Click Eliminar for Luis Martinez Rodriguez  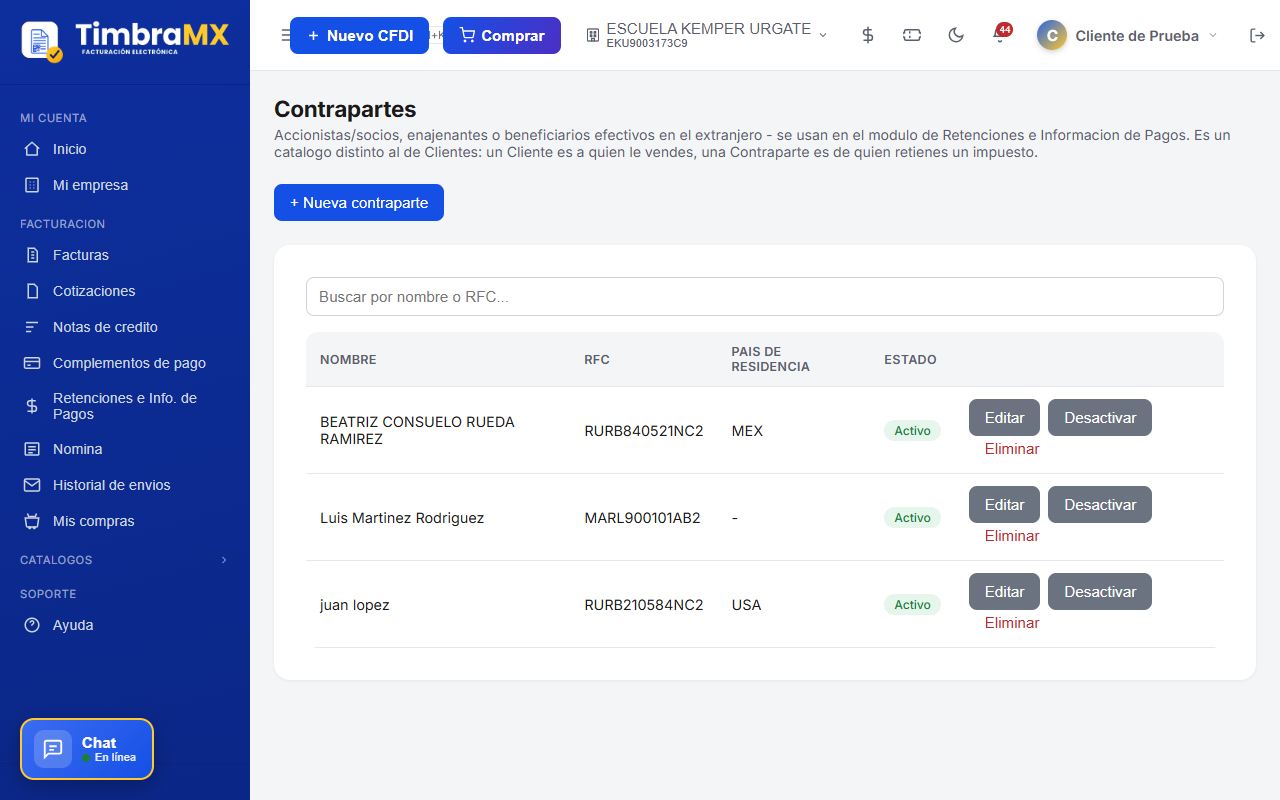point(1012,536)
